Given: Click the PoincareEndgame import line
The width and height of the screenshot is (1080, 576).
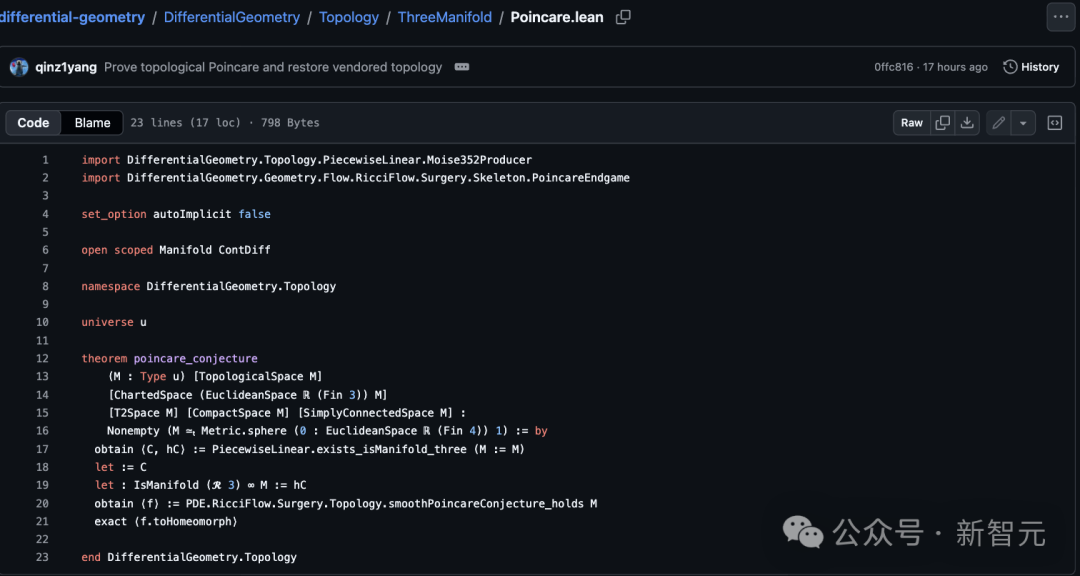Looking at the screenshot, I should pyautogui.click(x=355, y=178).
